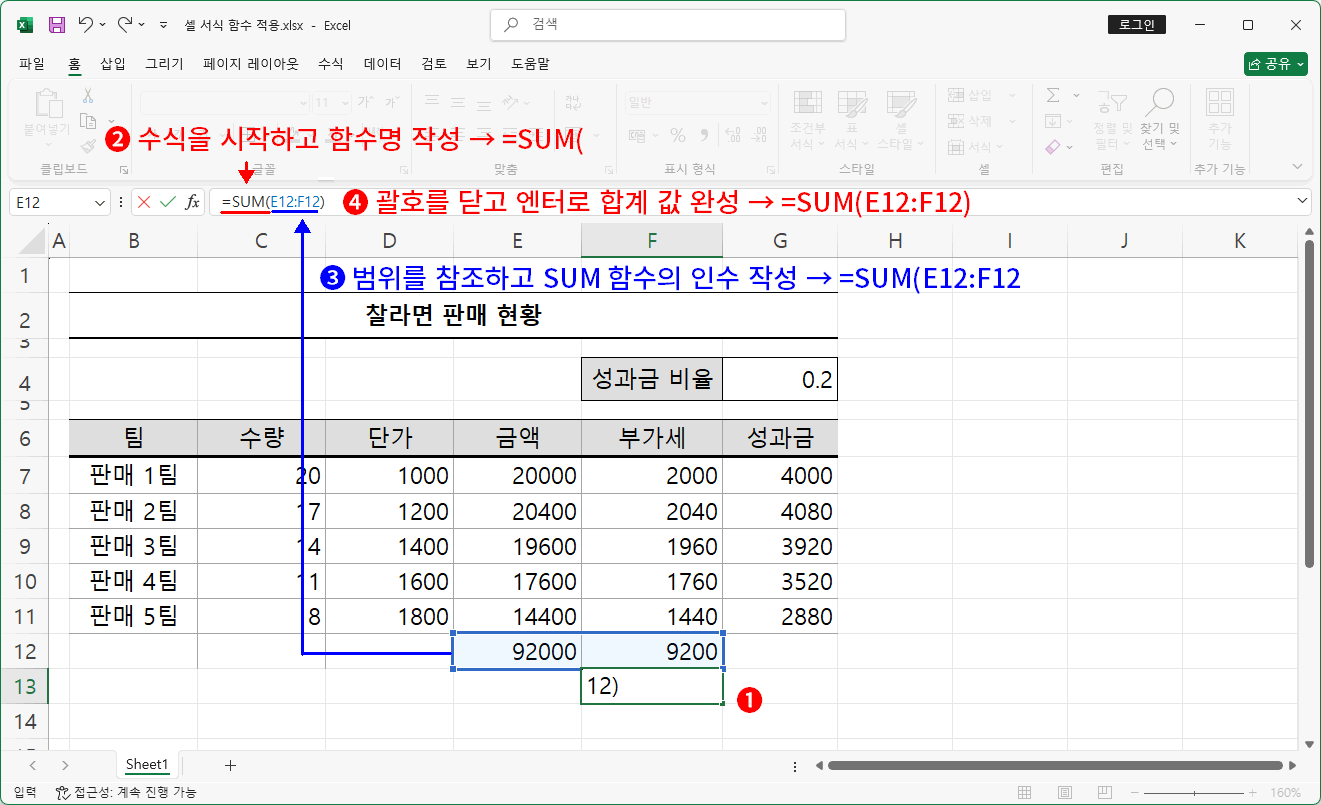Click the AutoSum sigma icon

[x=1053, y=96]
